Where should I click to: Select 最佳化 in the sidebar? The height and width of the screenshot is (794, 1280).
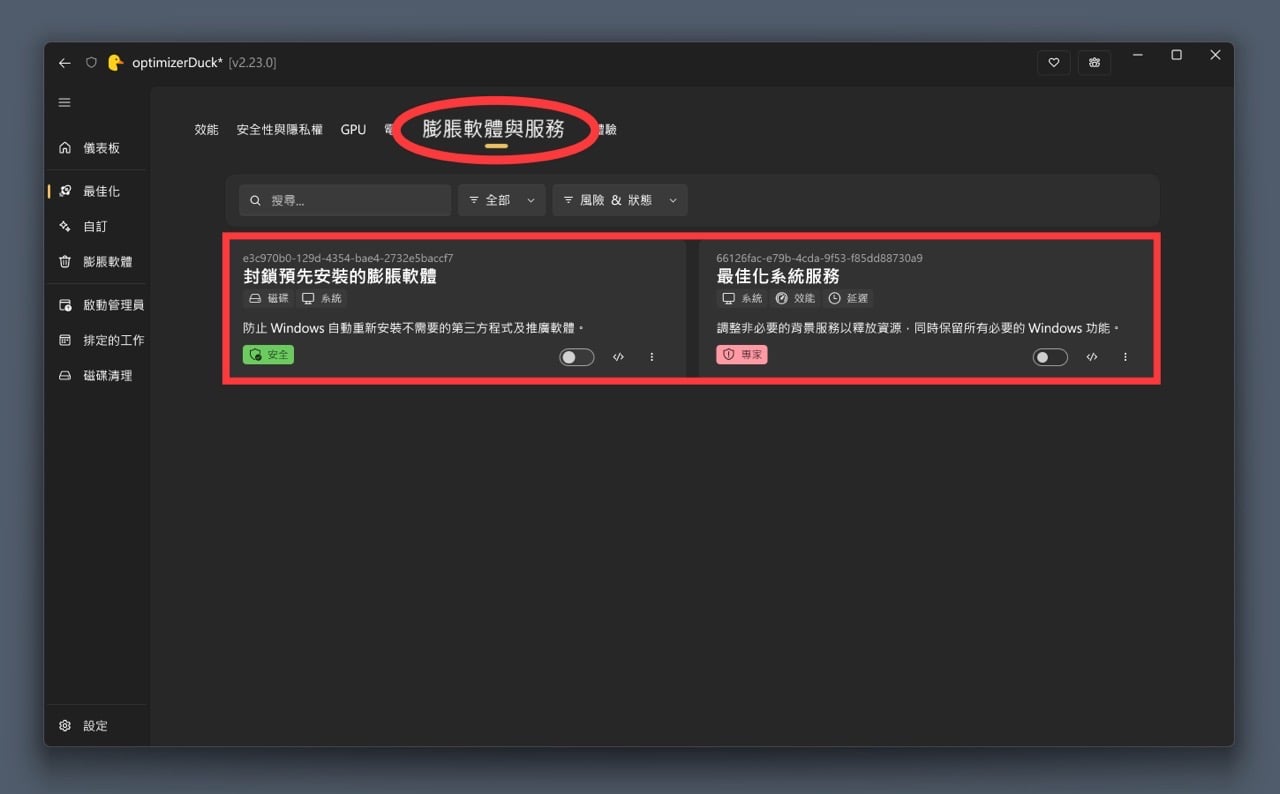pos(97,191)
